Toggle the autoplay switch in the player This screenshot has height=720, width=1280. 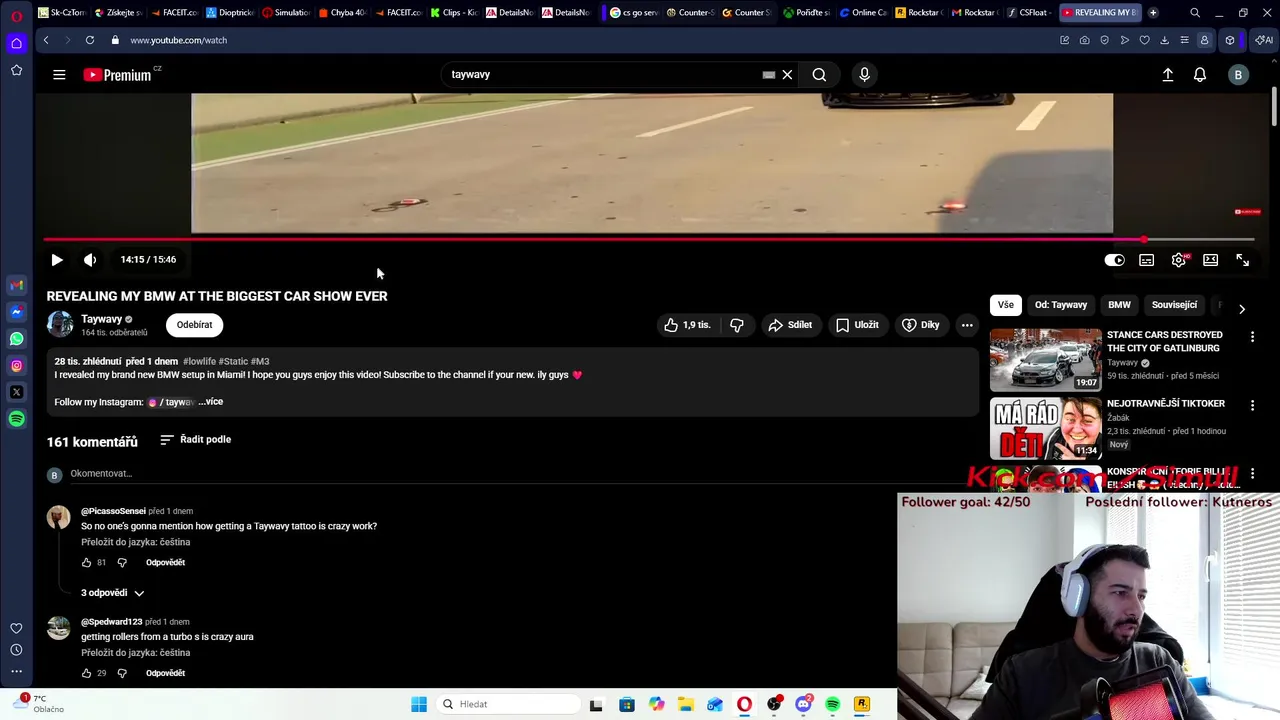(x=1114, y=260)
